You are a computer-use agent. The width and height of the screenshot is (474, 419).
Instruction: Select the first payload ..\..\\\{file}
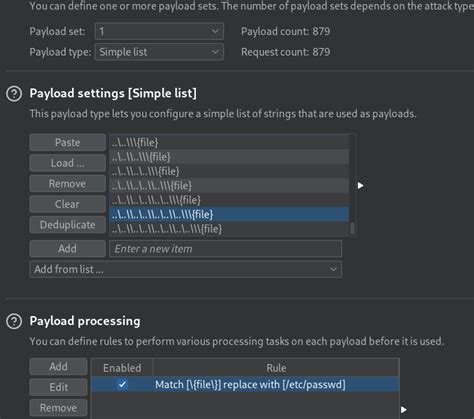[x=229, y=143]
